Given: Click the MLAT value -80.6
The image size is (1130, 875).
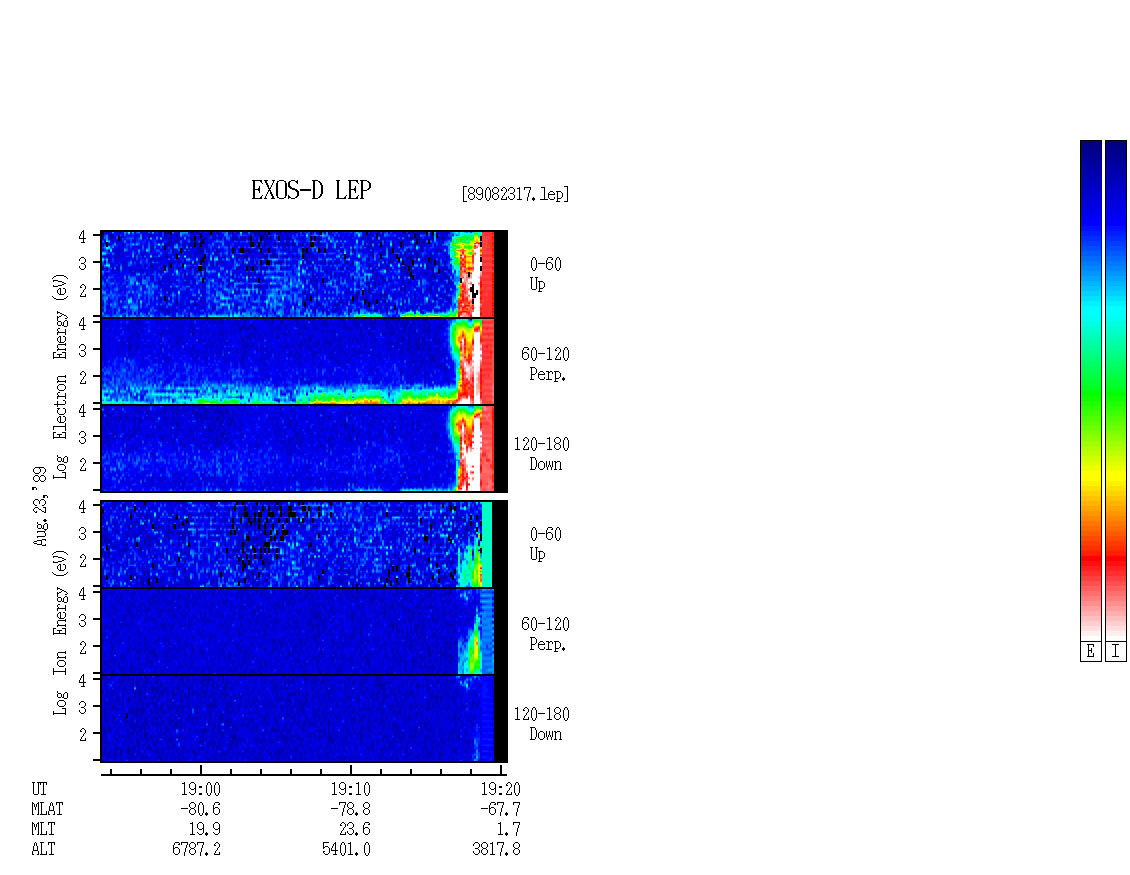Looking at the screenshot, I should [200, 809].
